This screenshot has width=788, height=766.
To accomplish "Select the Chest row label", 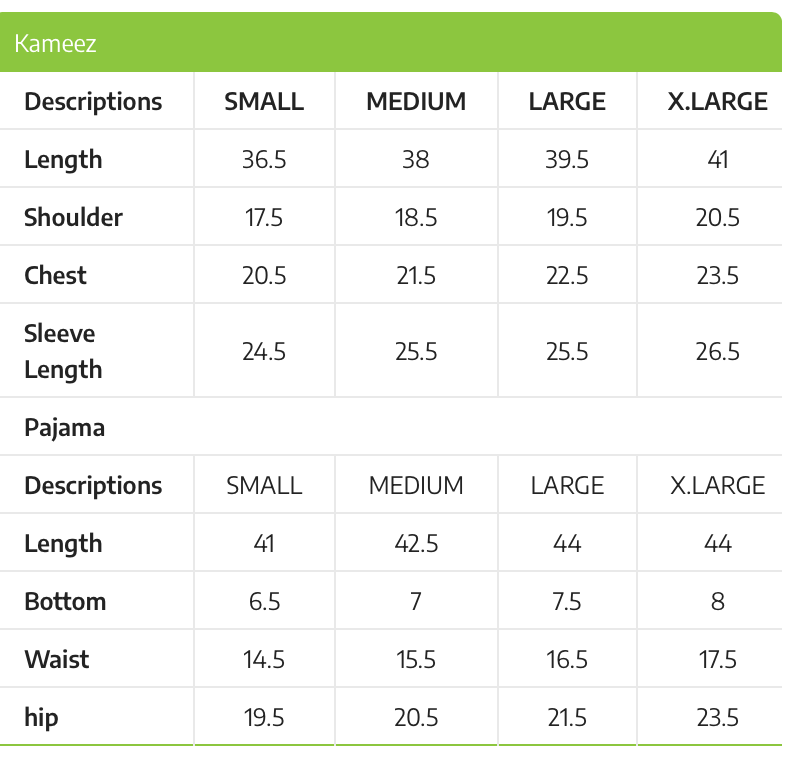I will pyautogui.click(x=55, y=276).
